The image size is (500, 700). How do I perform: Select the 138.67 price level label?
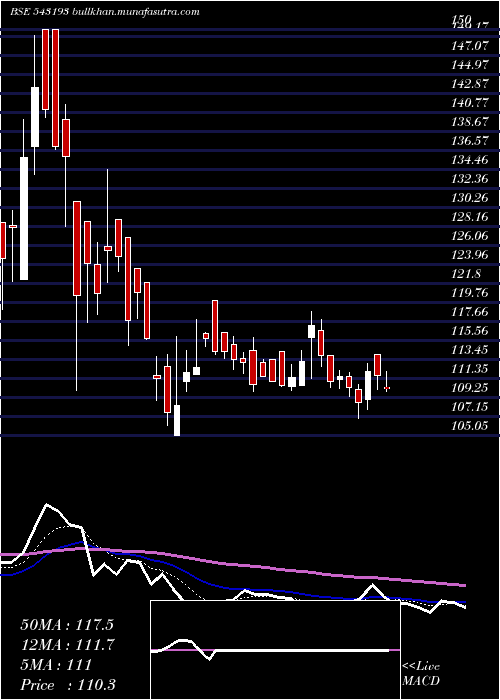pos(470,122)
